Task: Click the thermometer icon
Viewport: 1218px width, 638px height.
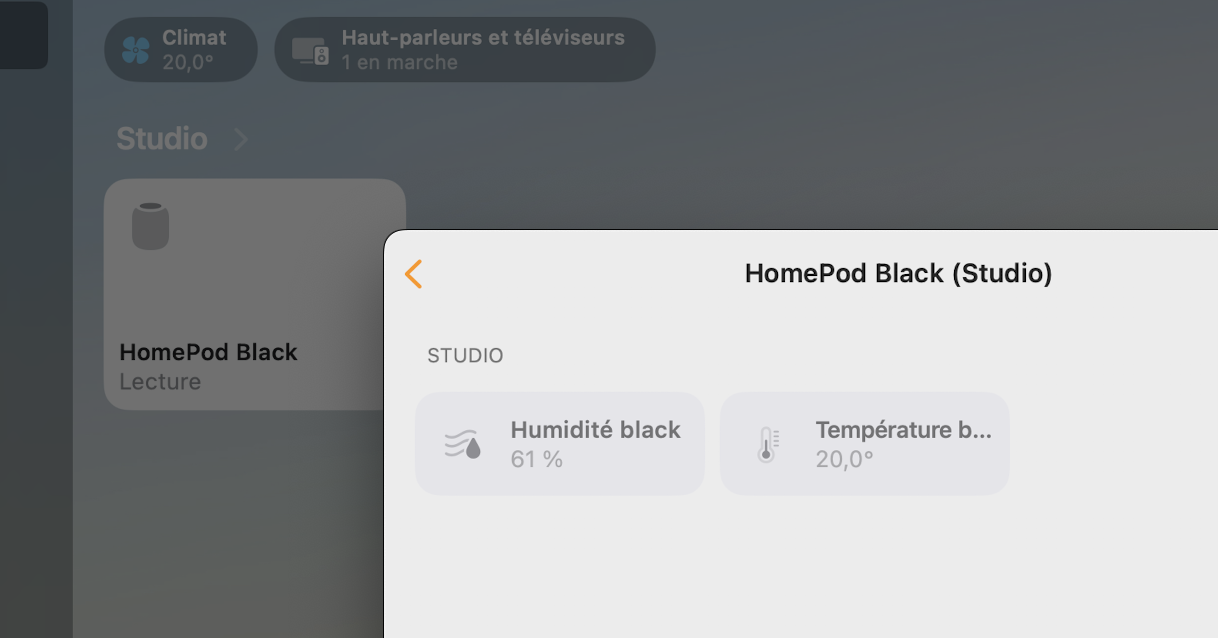Action: click(768, 444)
